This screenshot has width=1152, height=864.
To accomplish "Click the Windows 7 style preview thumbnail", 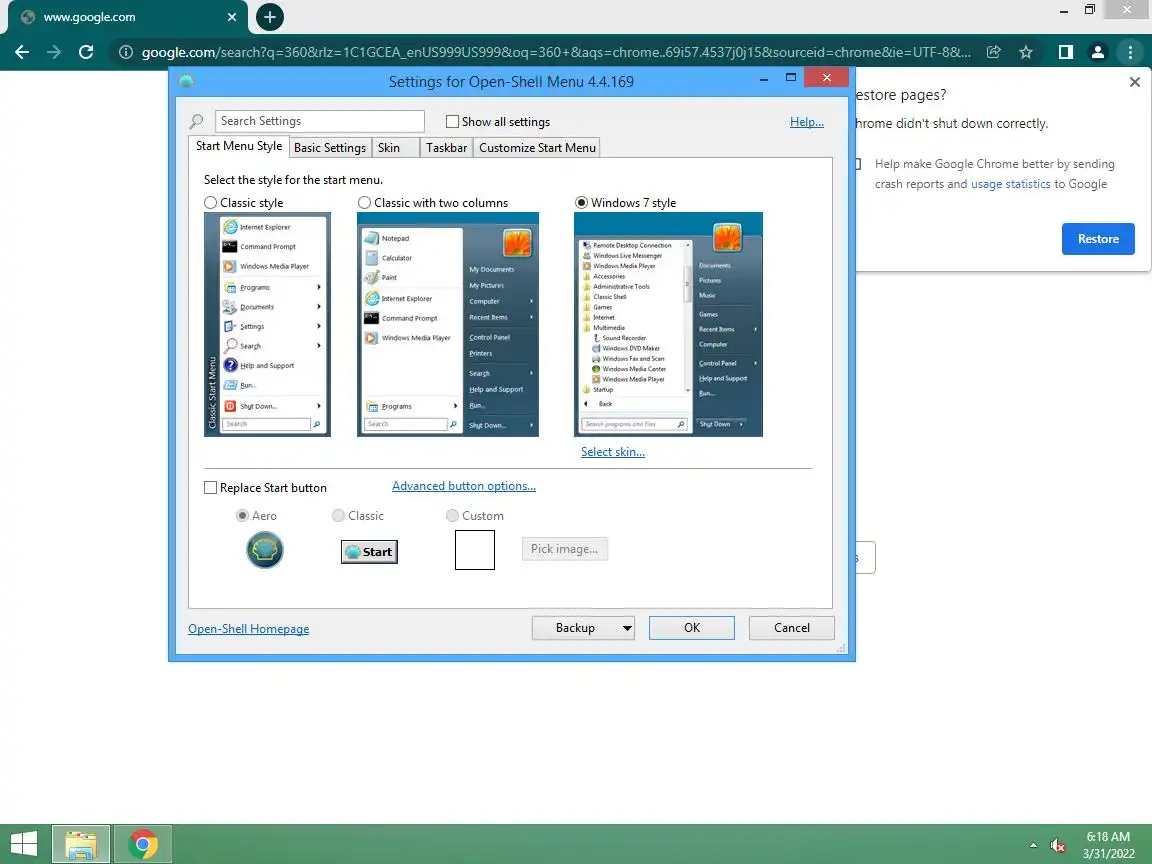I will point(668,324).
